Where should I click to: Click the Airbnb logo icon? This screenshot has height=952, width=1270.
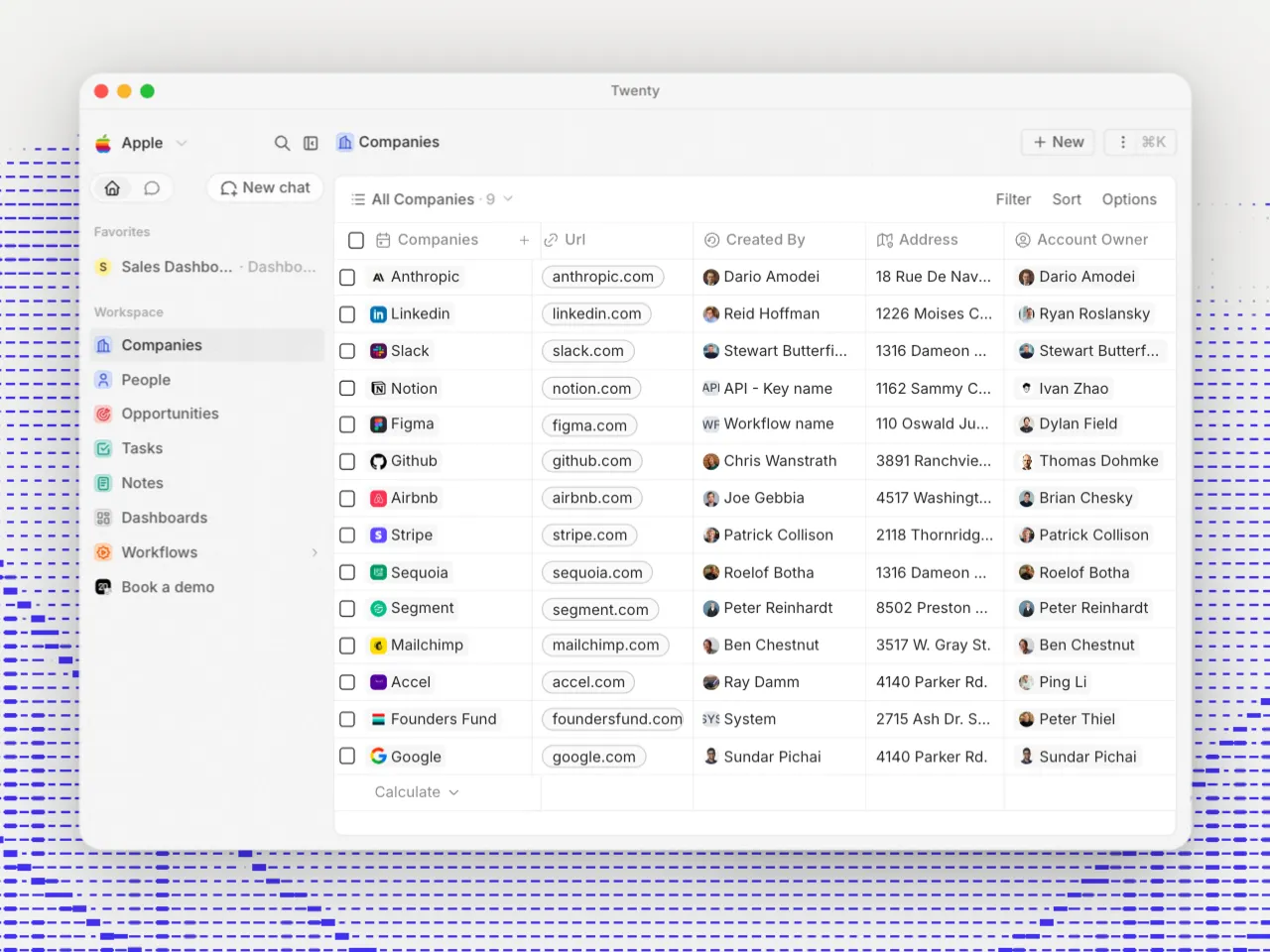(x=378, y=499)
